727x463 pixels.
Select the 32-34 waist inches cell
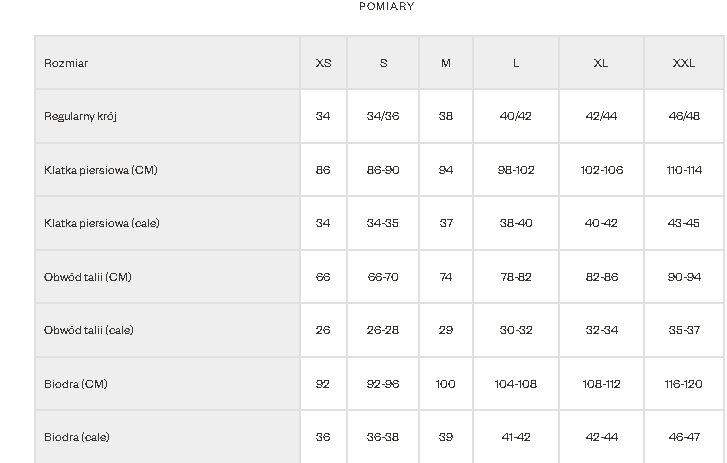(601, 330)
